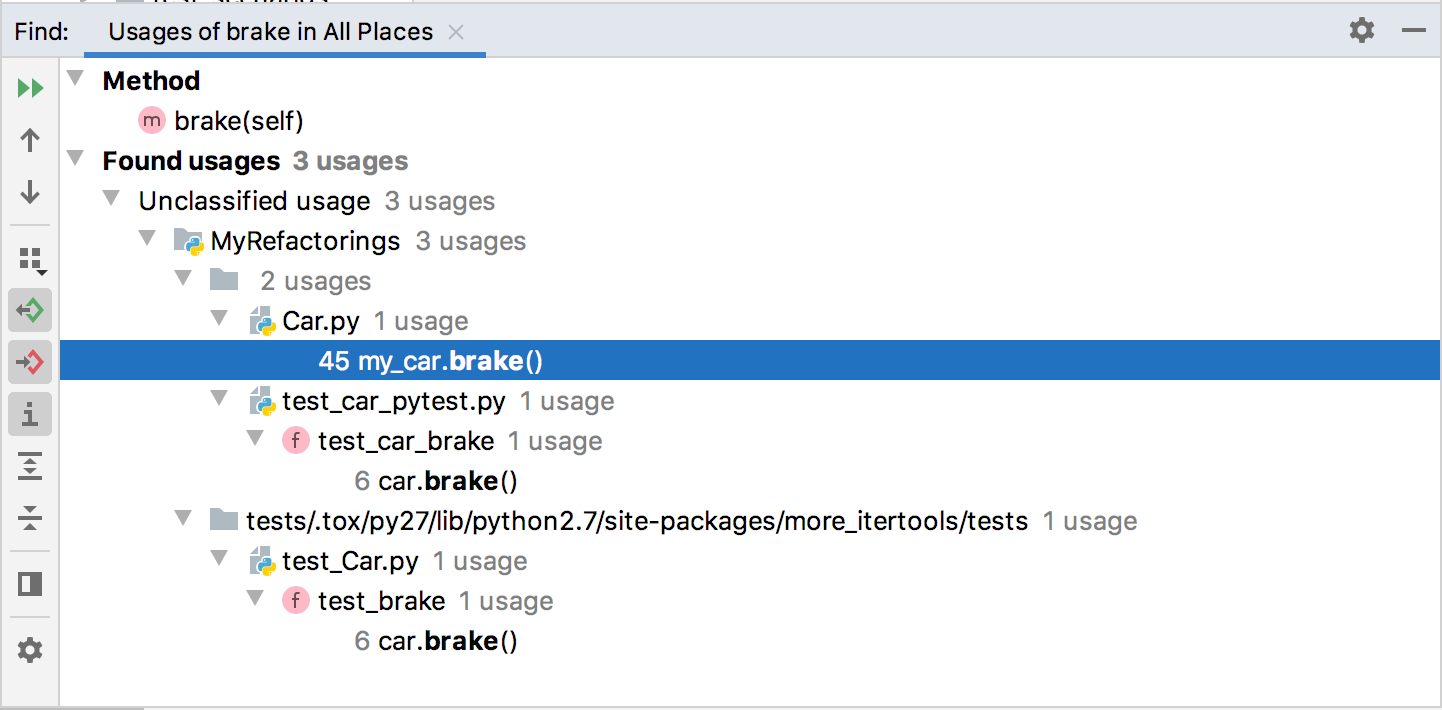Rerun the brake usages search

tap(30, 88)
